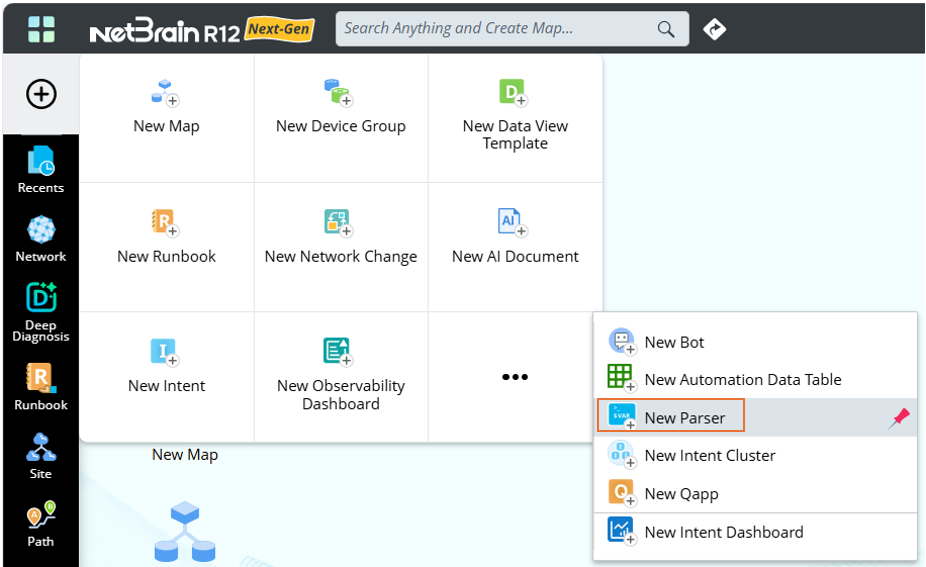The height and width of the screenshot is (567, 926).
Task: Open Path in the sidebar
Action: 41,524
